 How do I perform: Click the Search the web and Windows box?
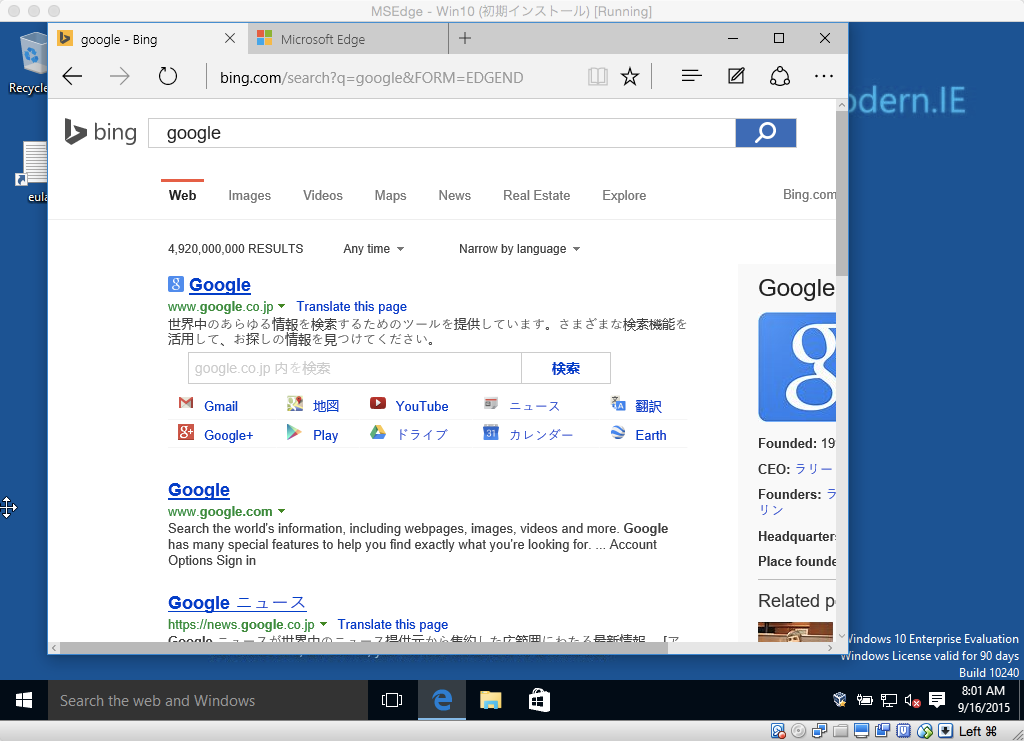[x=208, y=701]
